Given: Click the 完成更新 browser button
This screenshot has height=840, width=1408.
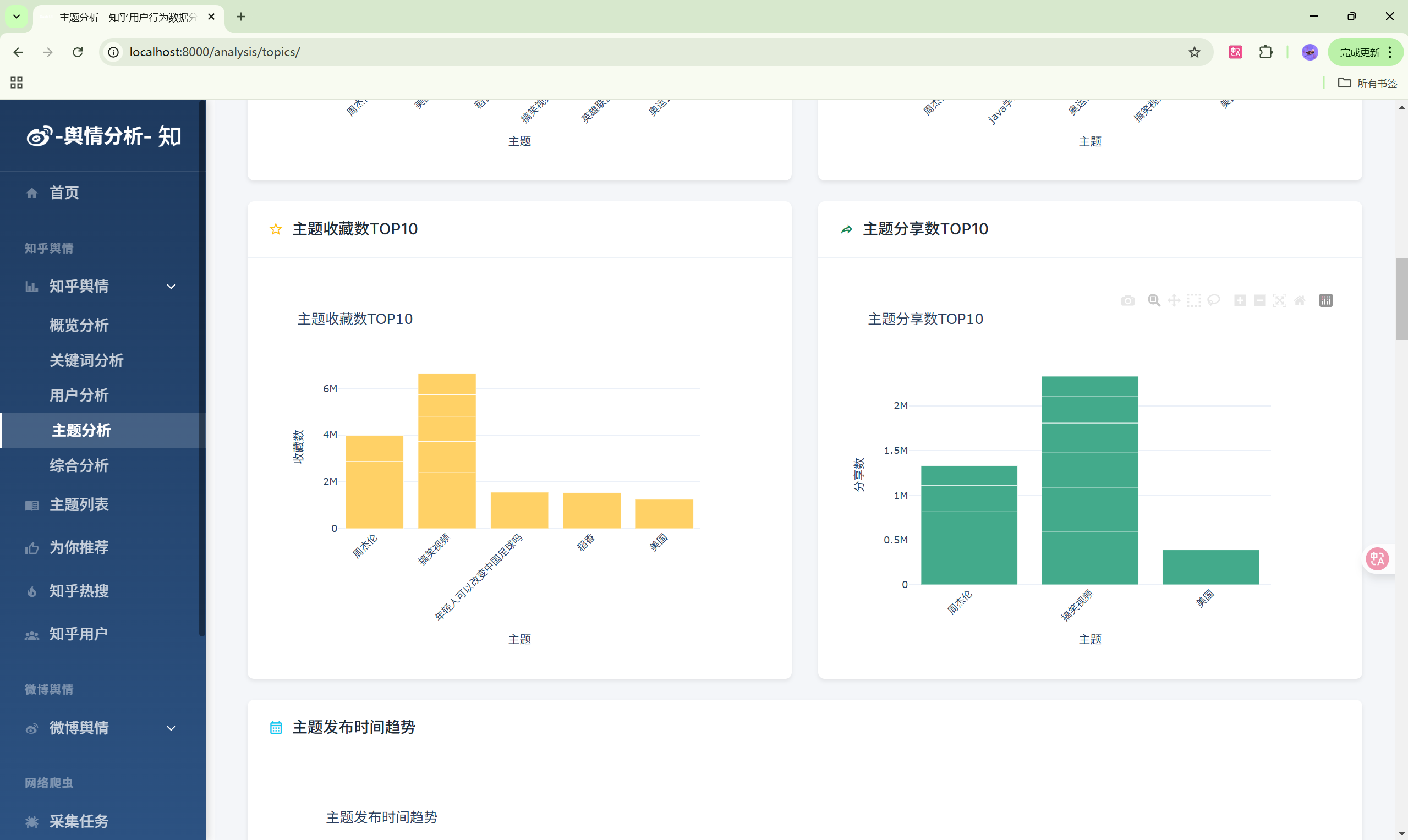Looking at the screenshot, I should tap(1360, 52).
